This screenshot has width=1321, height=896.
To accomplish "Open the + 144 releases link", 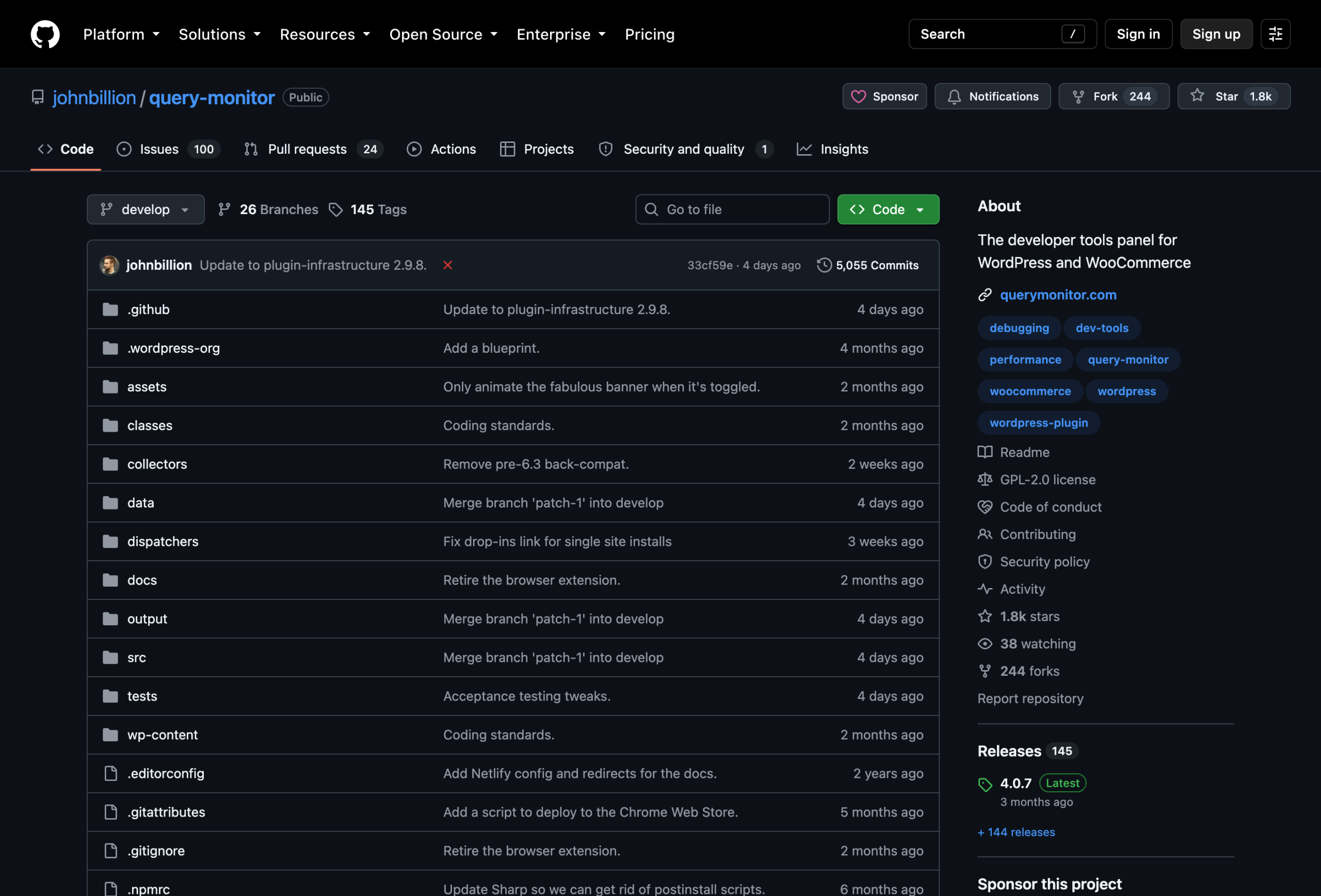I will pos(1017,833).
